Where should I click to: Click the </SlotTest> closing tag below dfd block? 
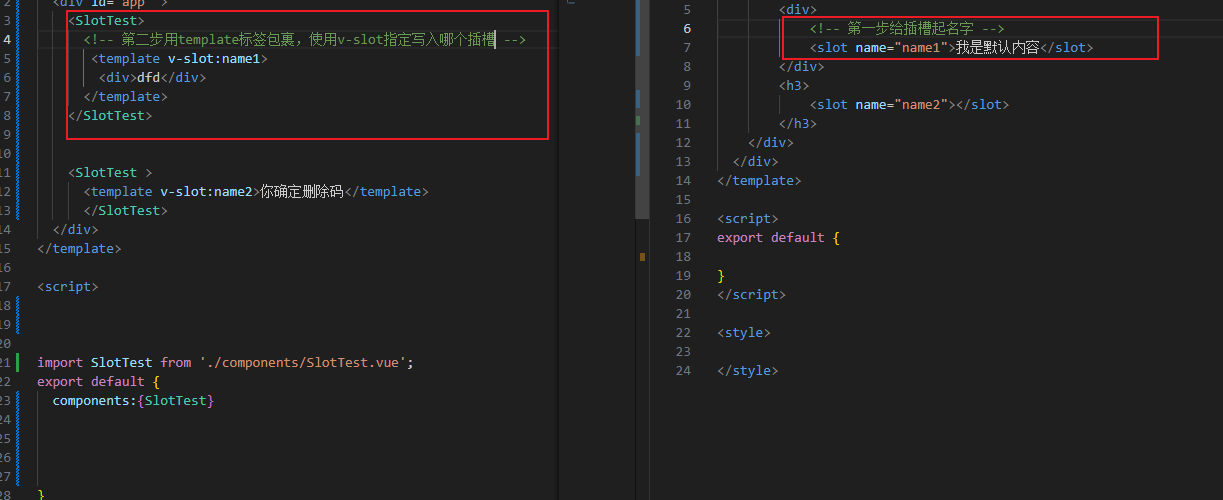tap(110, 115)
